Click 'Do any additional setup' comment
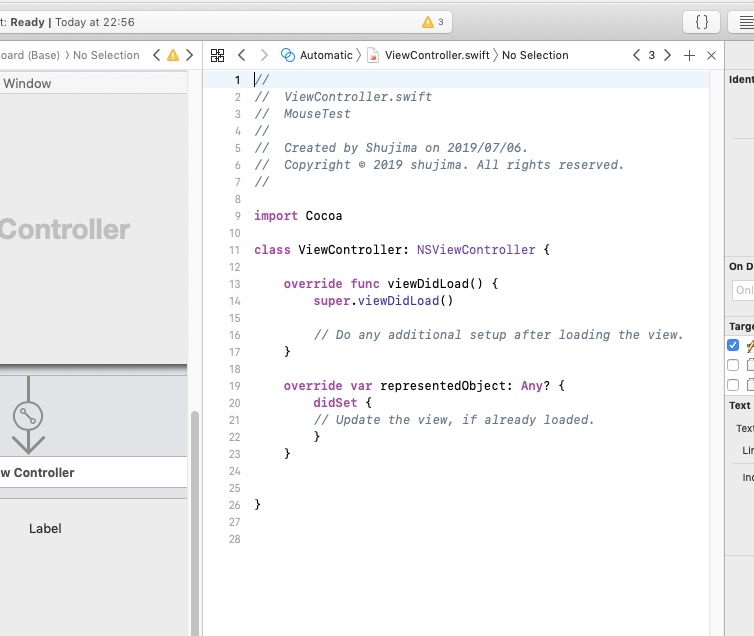Viewport: 754px width, 636px height. (498, 335)
